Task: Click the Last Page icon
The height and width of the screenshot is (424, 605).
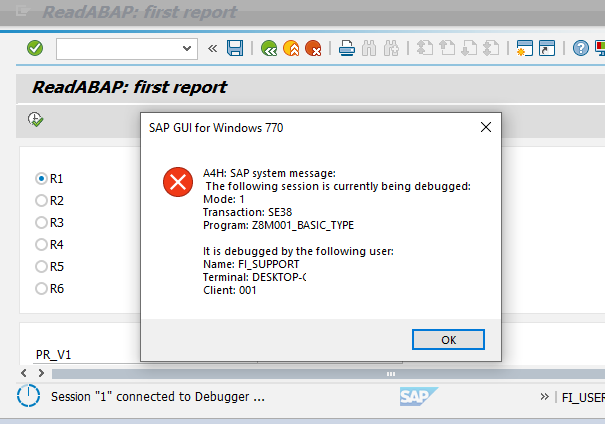Action: coord(492,49)
